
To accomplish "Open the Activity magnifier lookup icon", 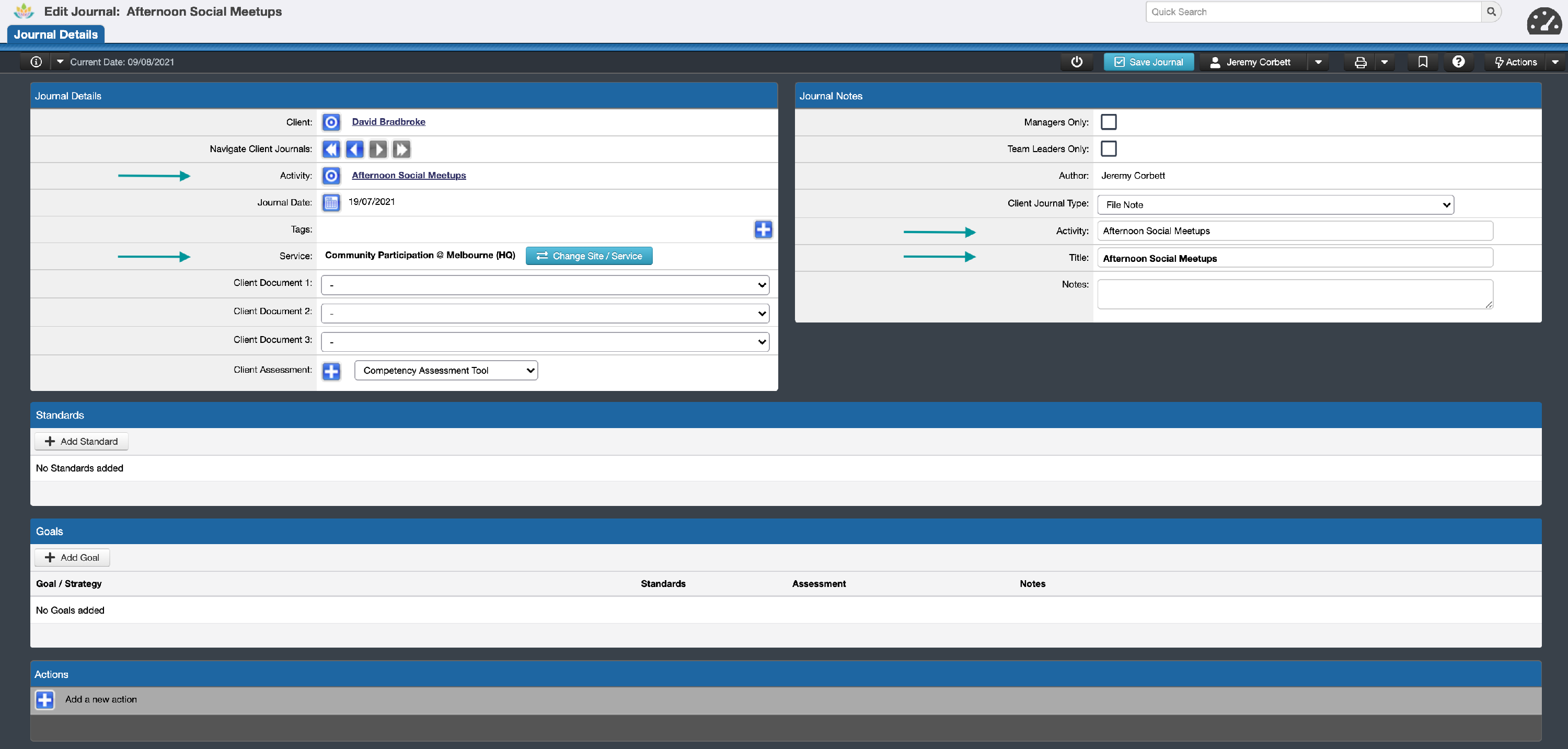I will pyautogui.click(x=331, y=176).
